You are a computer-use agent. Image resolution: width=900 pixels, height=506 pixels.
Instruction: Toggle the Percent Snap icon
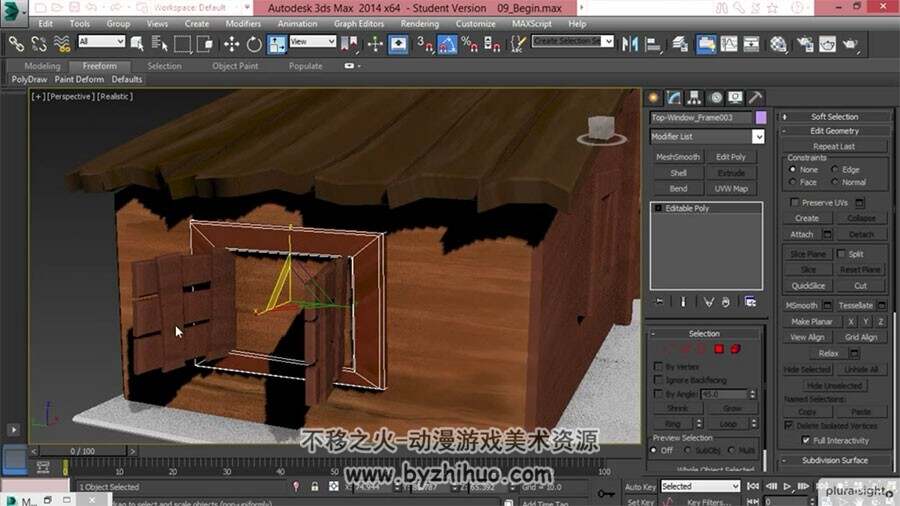point(470,44)
